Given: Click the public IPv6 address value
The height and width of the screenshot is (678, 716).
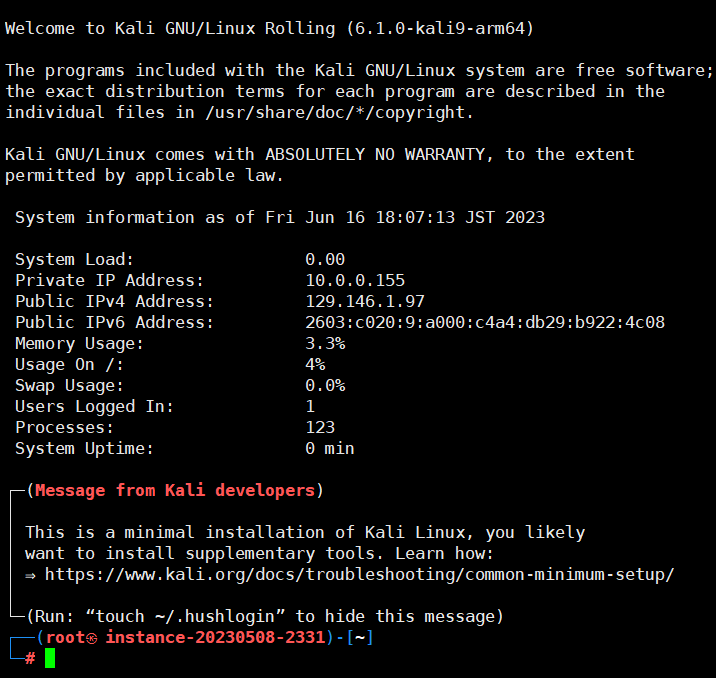Looking at the screenshot, I should pos(485,322).
